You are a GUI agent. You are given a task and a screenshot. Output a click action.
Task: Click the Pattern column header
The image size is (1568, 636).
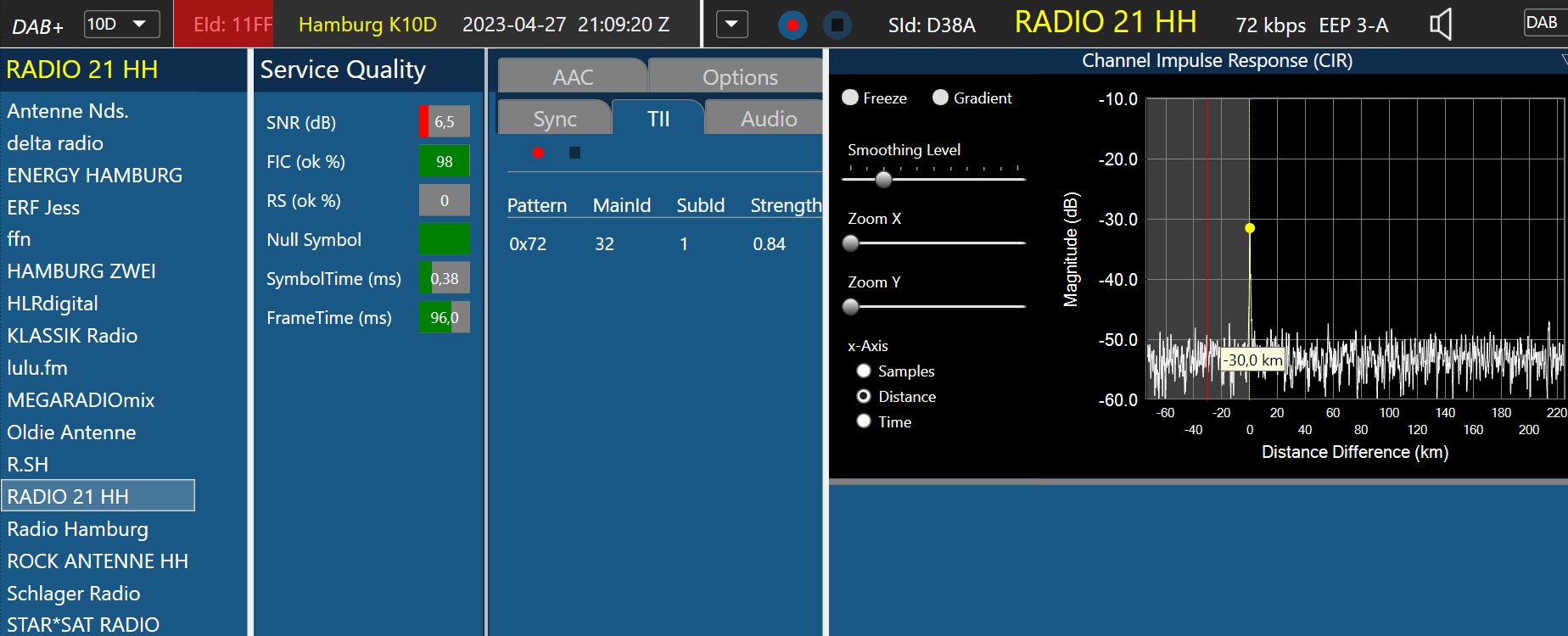pyautogui.click(x=536, y=205)
